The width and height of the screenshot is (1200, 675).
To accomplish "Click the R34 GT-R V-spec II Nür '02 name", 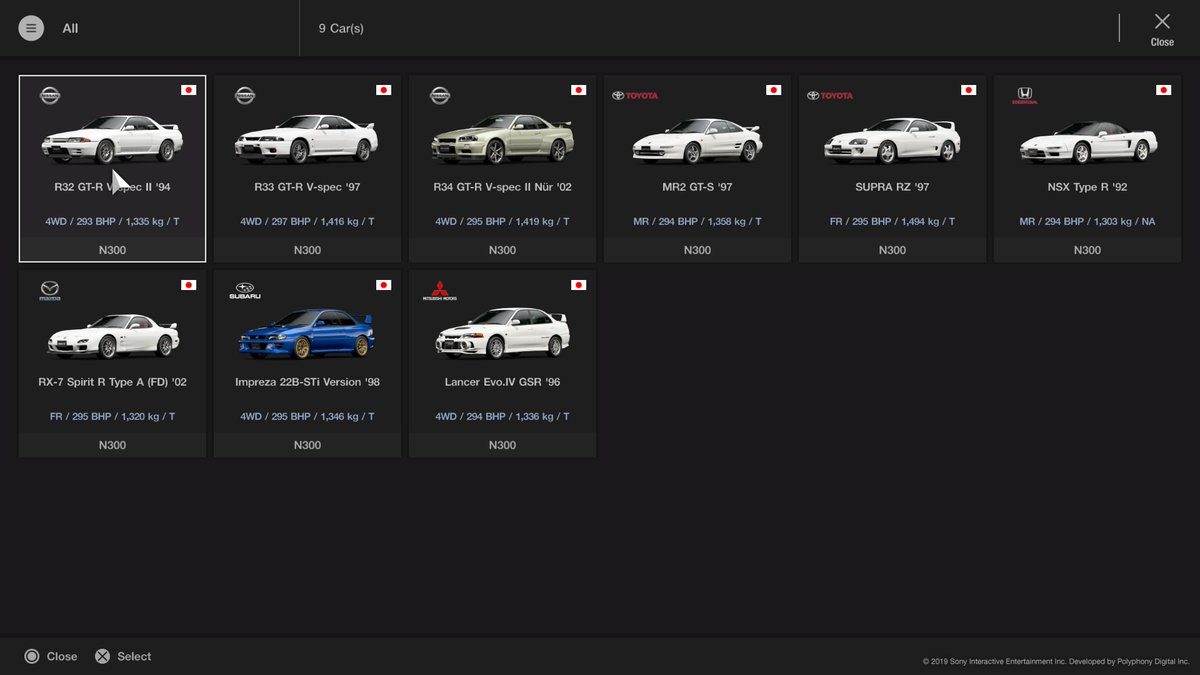I will coord(502,187).
